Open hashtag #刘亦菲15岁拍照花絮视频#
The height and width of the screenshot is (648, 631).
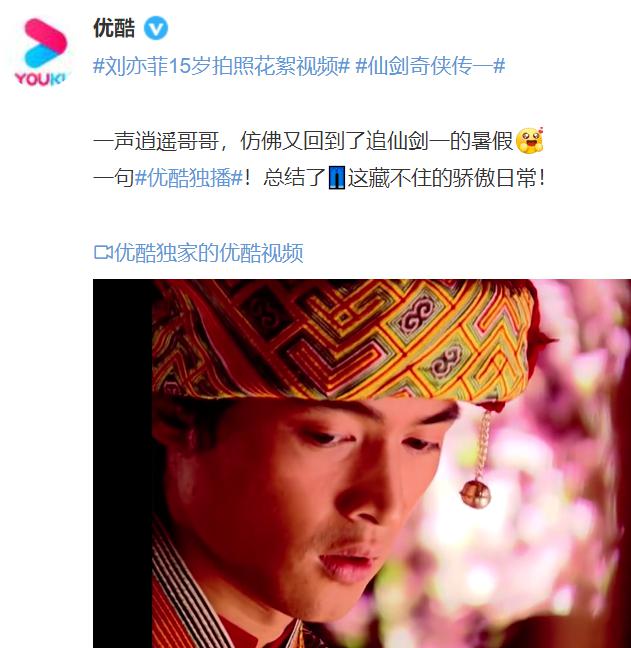(x=221, y=66)
